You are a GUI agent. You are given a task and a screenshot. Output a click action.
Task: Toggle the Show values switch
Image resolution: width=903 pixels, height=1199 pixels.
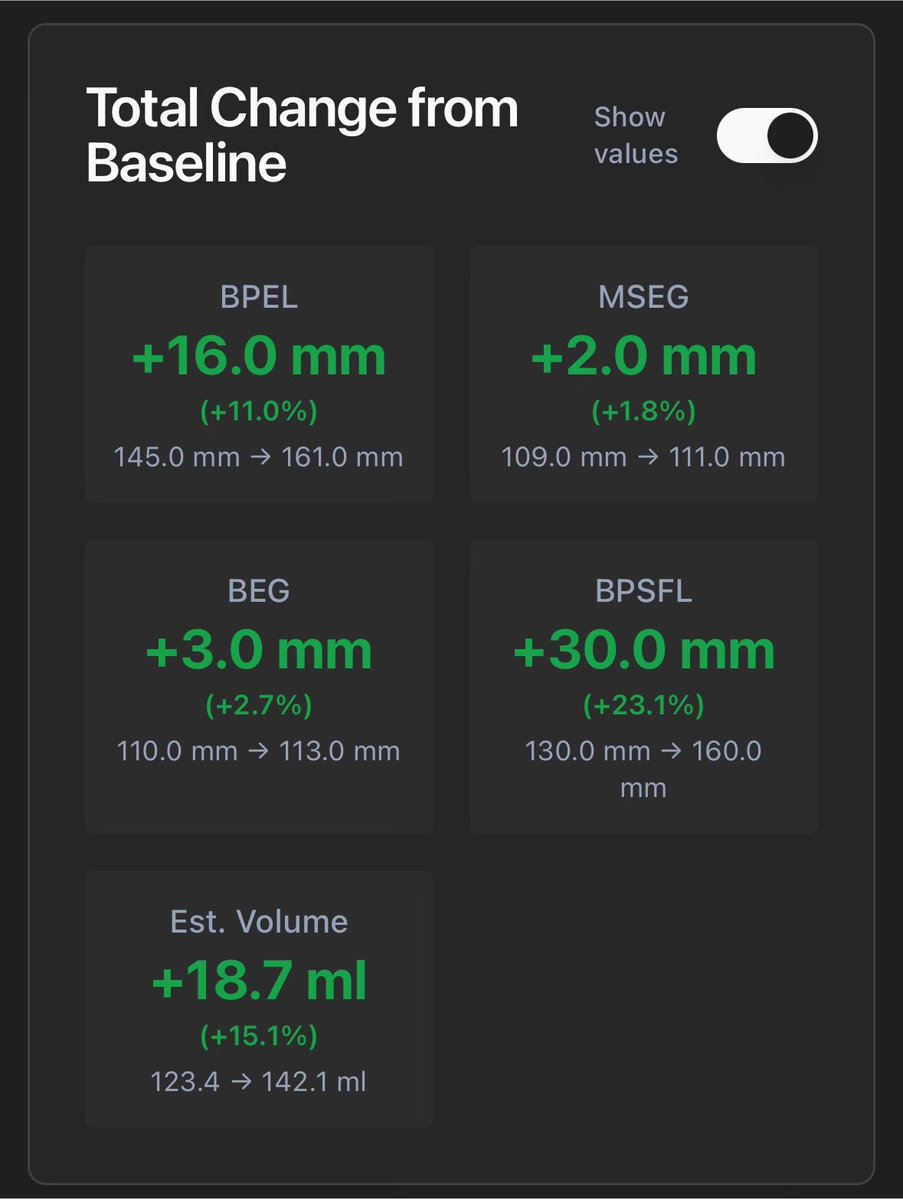click(767, 135)
